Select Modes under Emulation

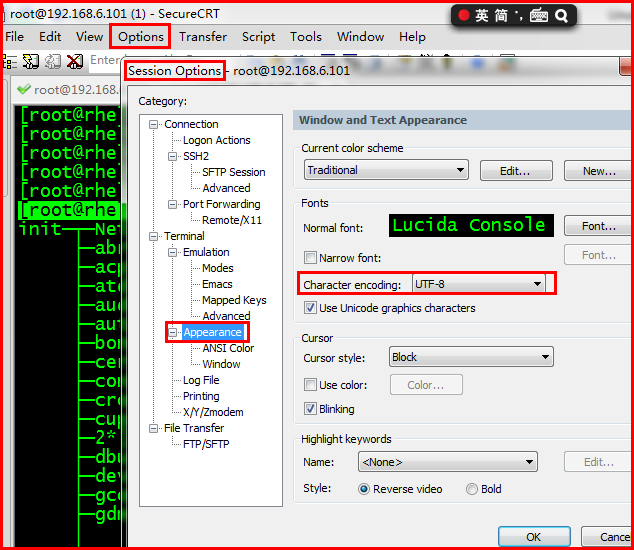(218, 268)
